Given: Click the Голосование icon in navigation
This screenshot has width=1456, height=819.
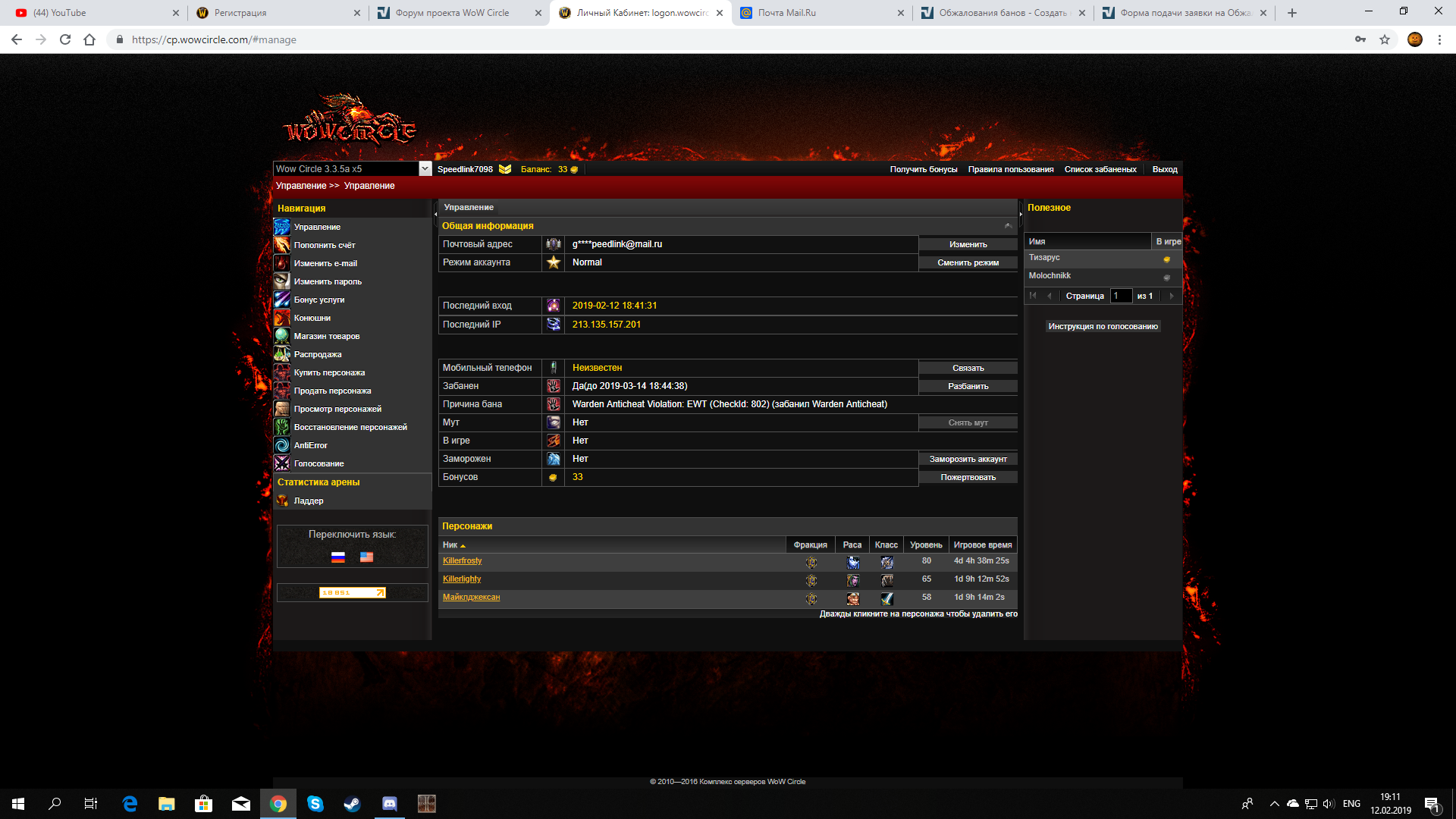Looking at the screenshot, I should 282,463.
